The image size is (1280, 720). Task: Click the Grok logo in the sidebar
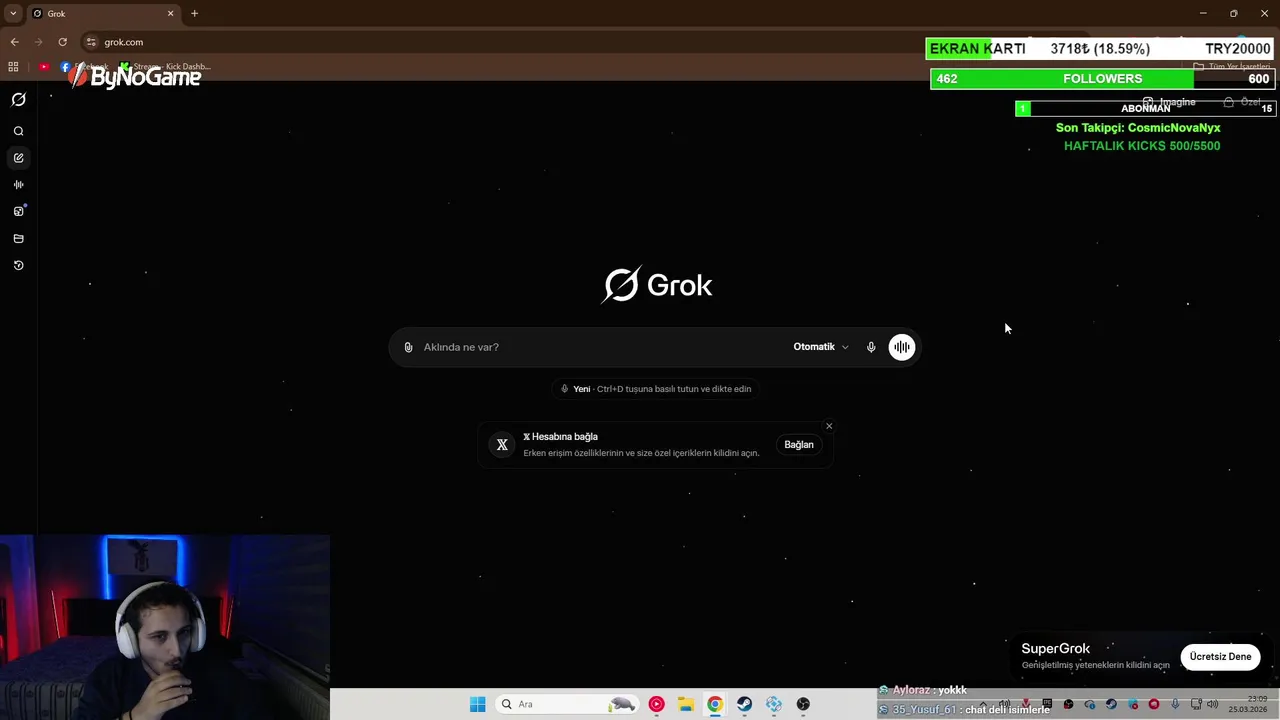coord(18,99)
